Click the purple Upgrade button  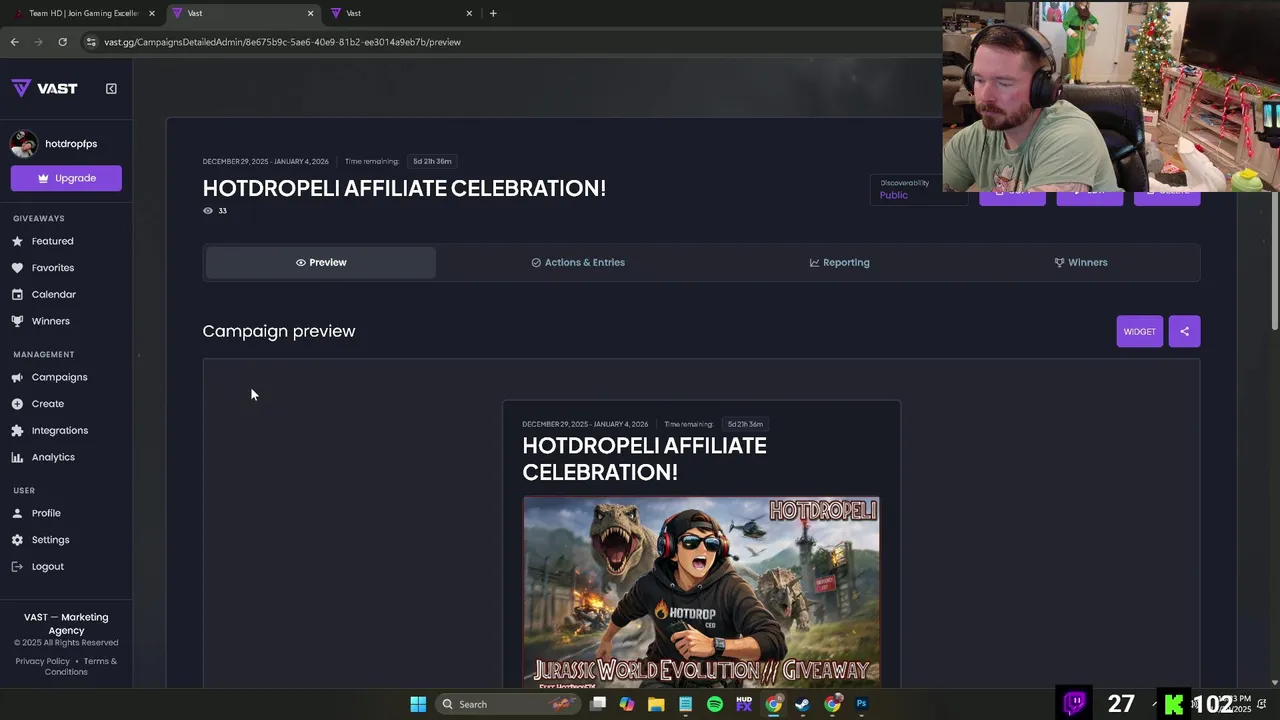tap(66, 178)
